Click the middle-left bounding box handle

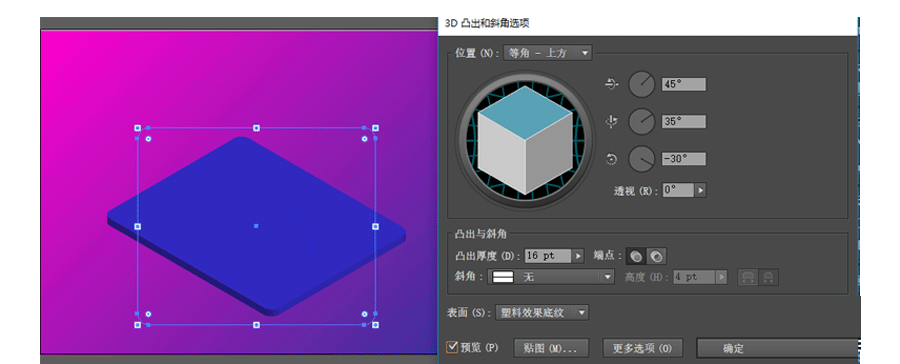(137, 226)
